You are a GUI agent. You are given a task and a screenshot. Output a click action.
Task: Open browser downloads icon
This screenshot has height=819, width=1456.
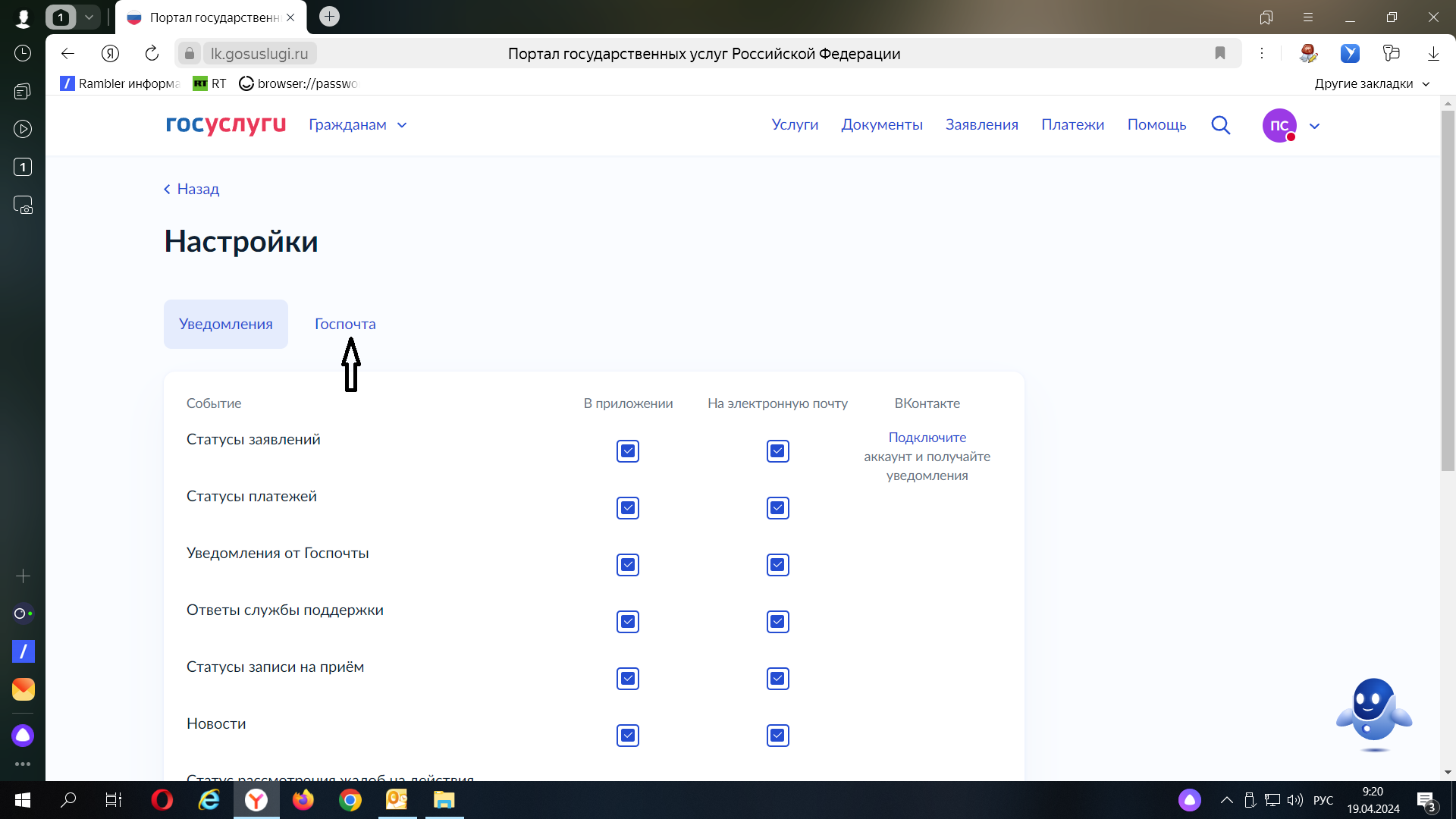tap(1432, 53)
